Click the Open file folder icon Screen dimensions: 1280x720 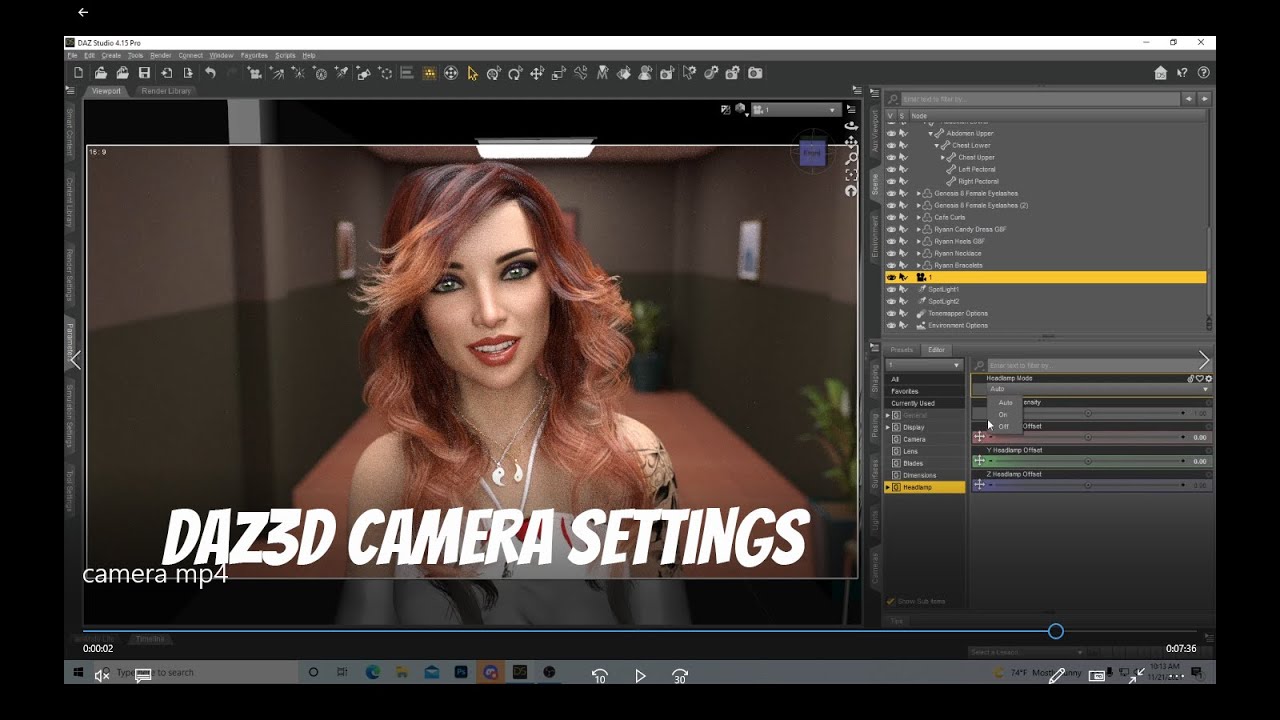click(x=100, y=73)
